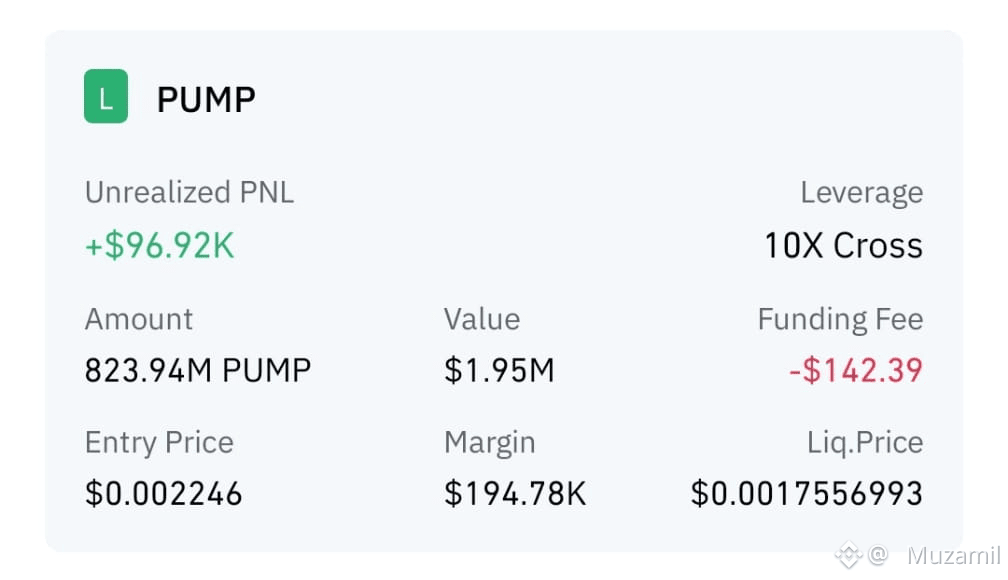Select the $1.95M position value
Image resolution: width=1008 pixels, height=580 pixels.
point(499,370)
